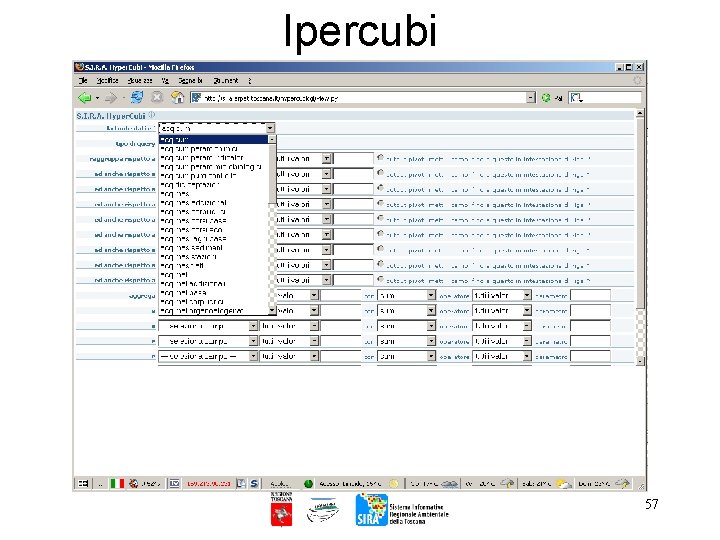Go to the home page icon

(177, 97)
